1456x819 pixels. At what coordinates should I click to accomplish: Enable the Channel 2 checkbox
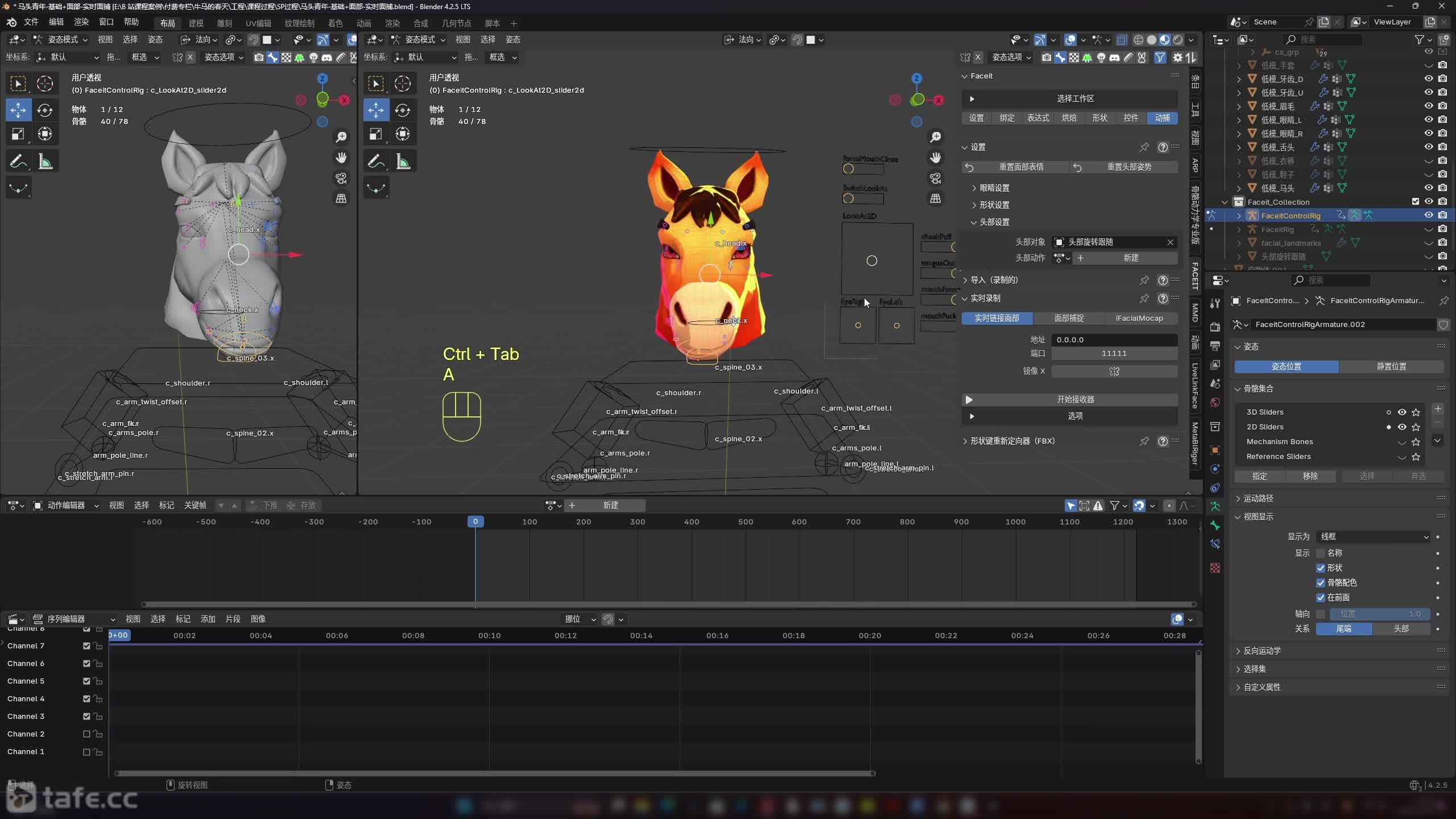86,734
